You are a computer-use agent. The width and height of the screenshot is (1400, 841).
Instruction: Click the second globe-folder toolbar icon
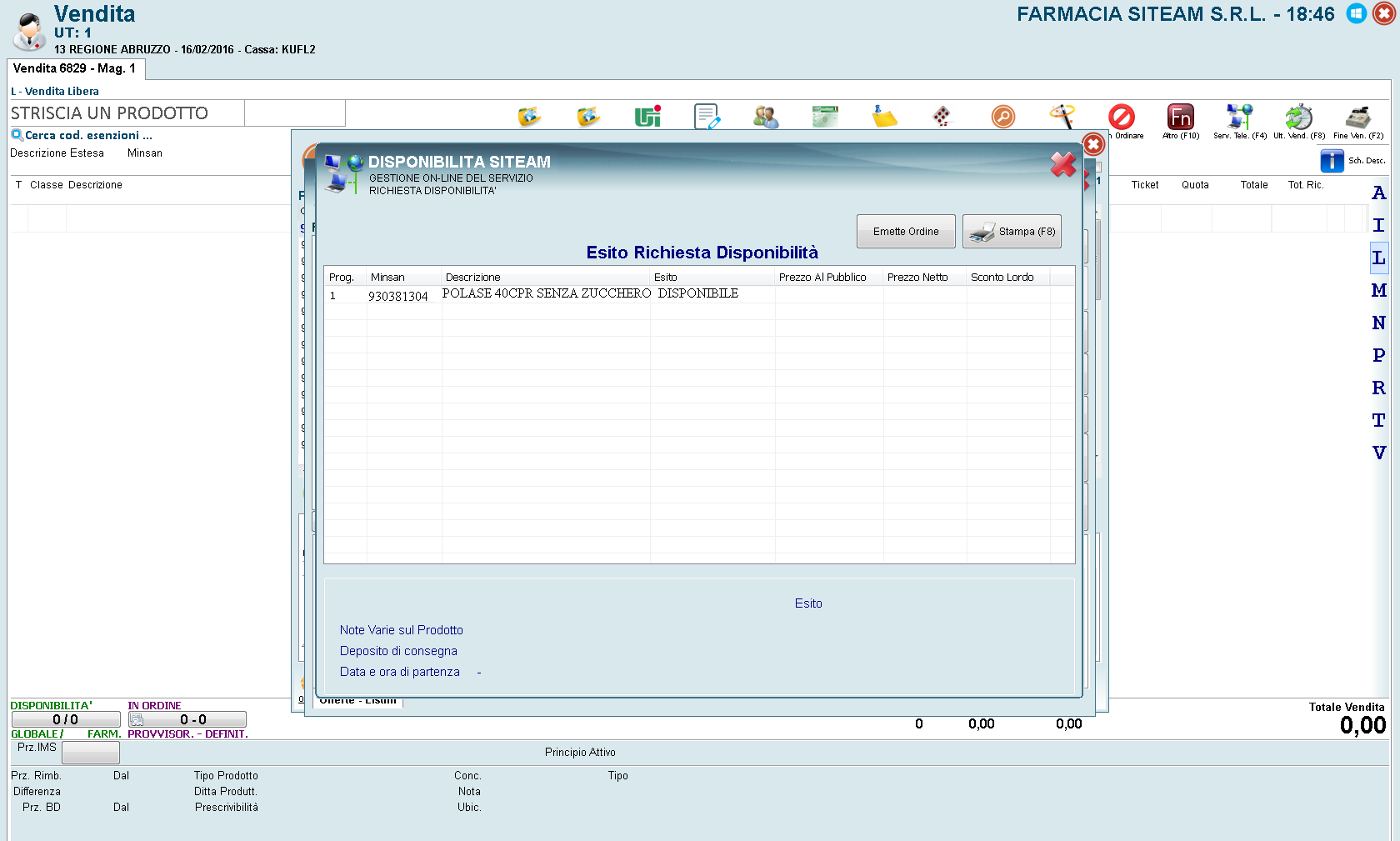[x=588, y=117]
